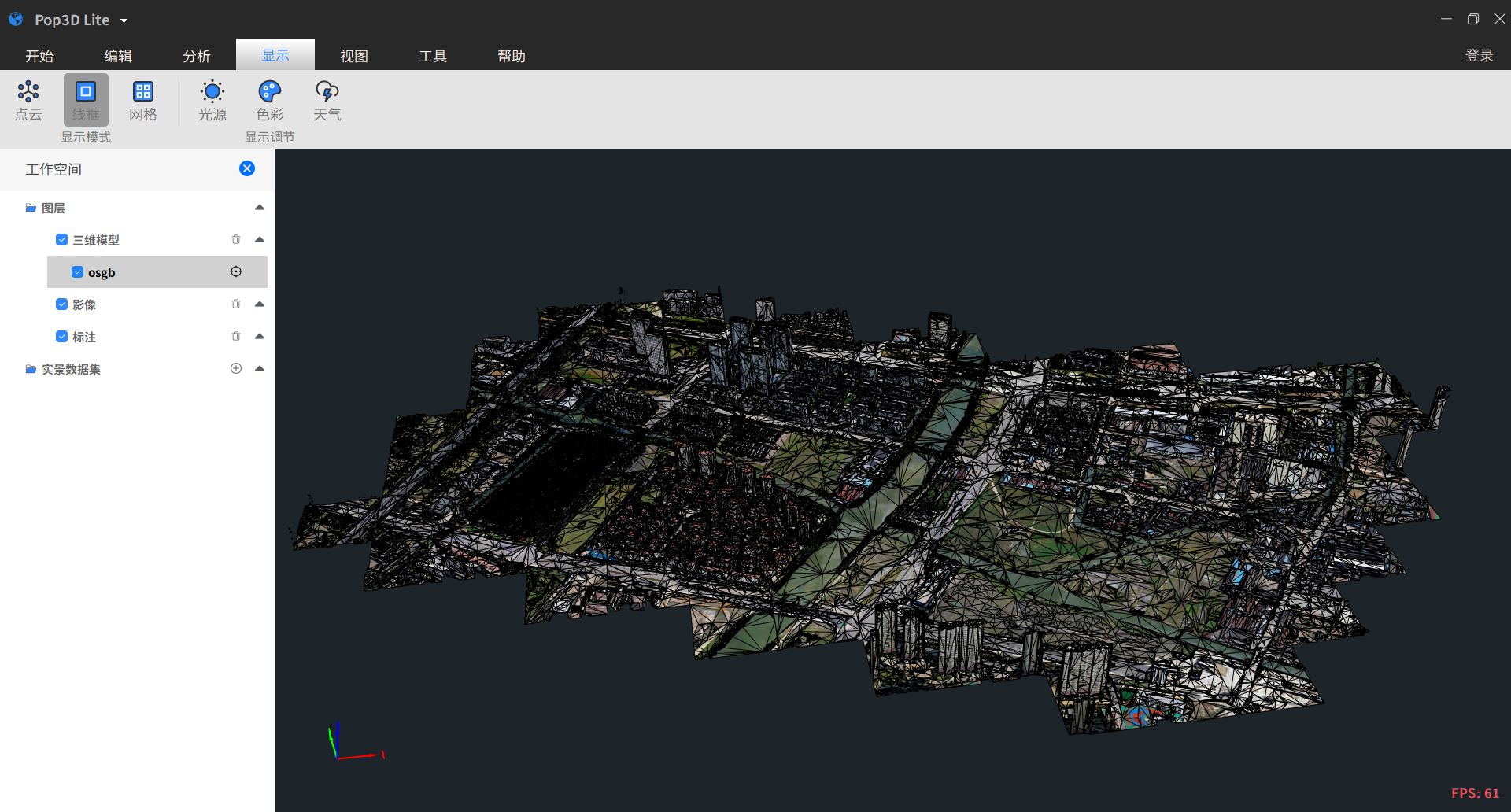Uncheck the 三维模型 layer checkbox
Image resolution: width=1511 pixels, height=812 pixels.
coord(61,239)
